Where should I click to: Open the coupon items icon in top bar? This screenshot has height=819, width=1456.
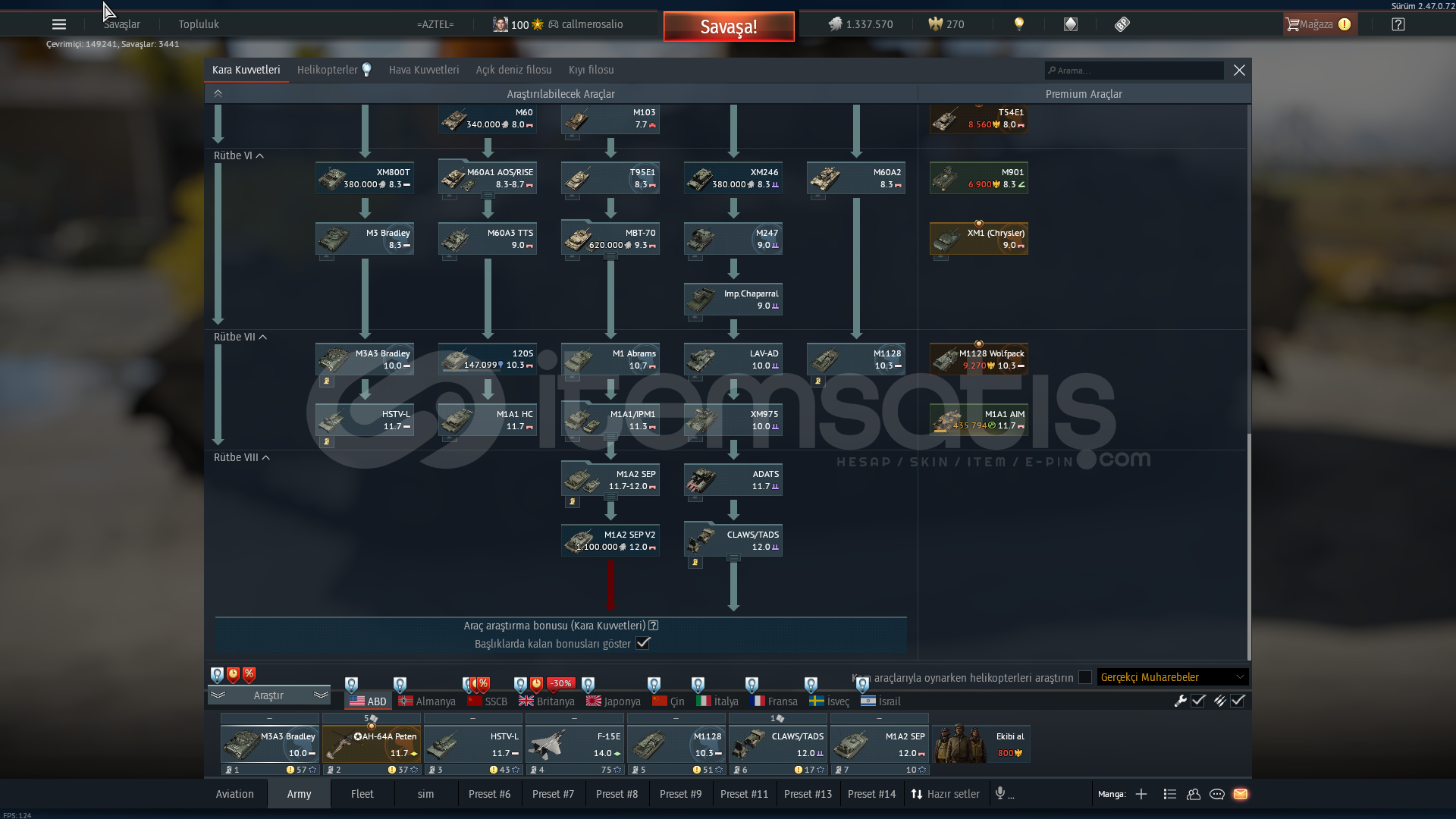(x=1122, y=24)
